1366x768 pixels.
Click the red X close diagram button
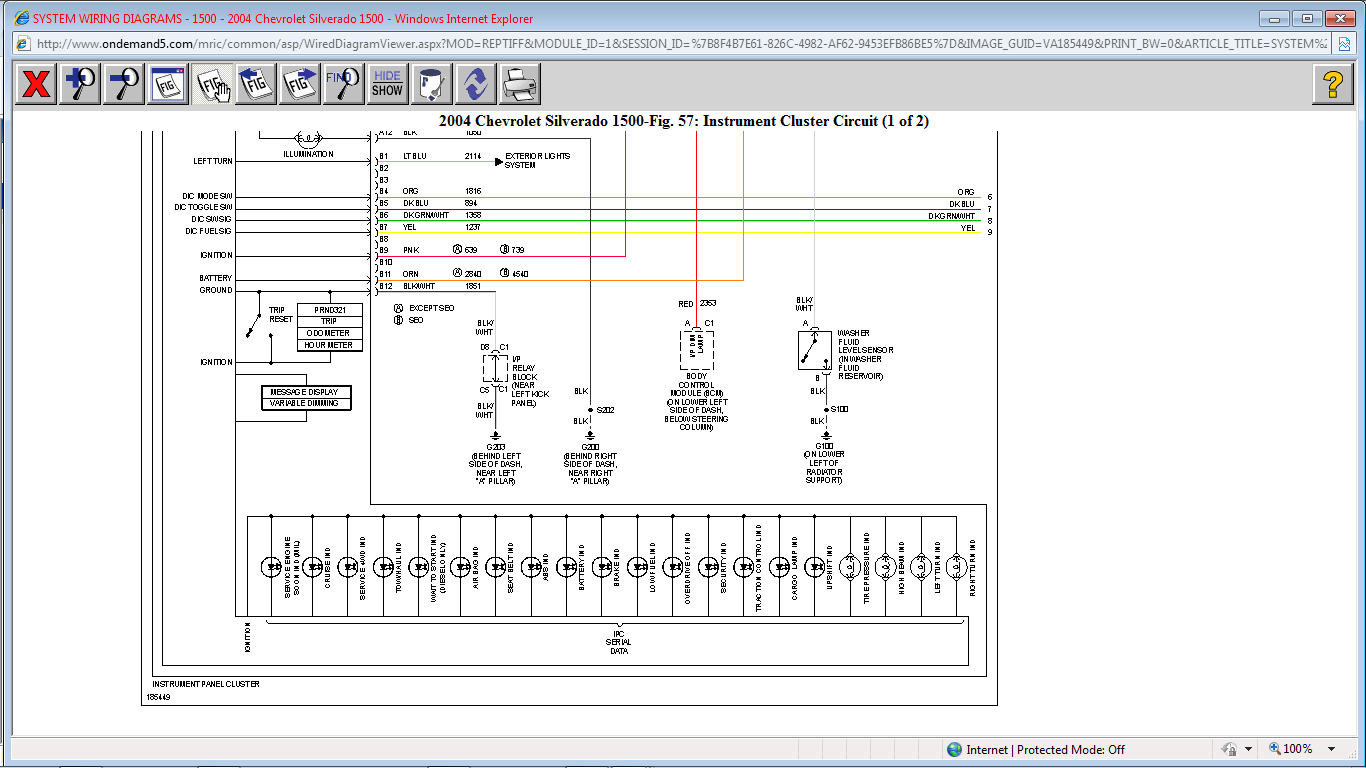tap(36, 84)
